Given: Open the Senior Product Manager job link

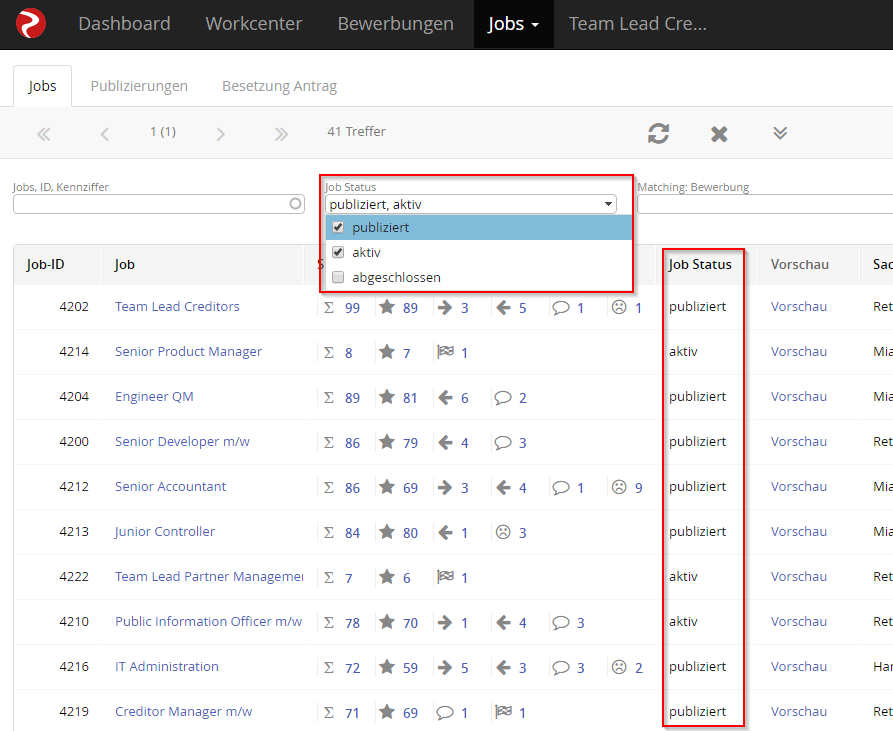Looking at the screenshot, I should click(189, 351).
